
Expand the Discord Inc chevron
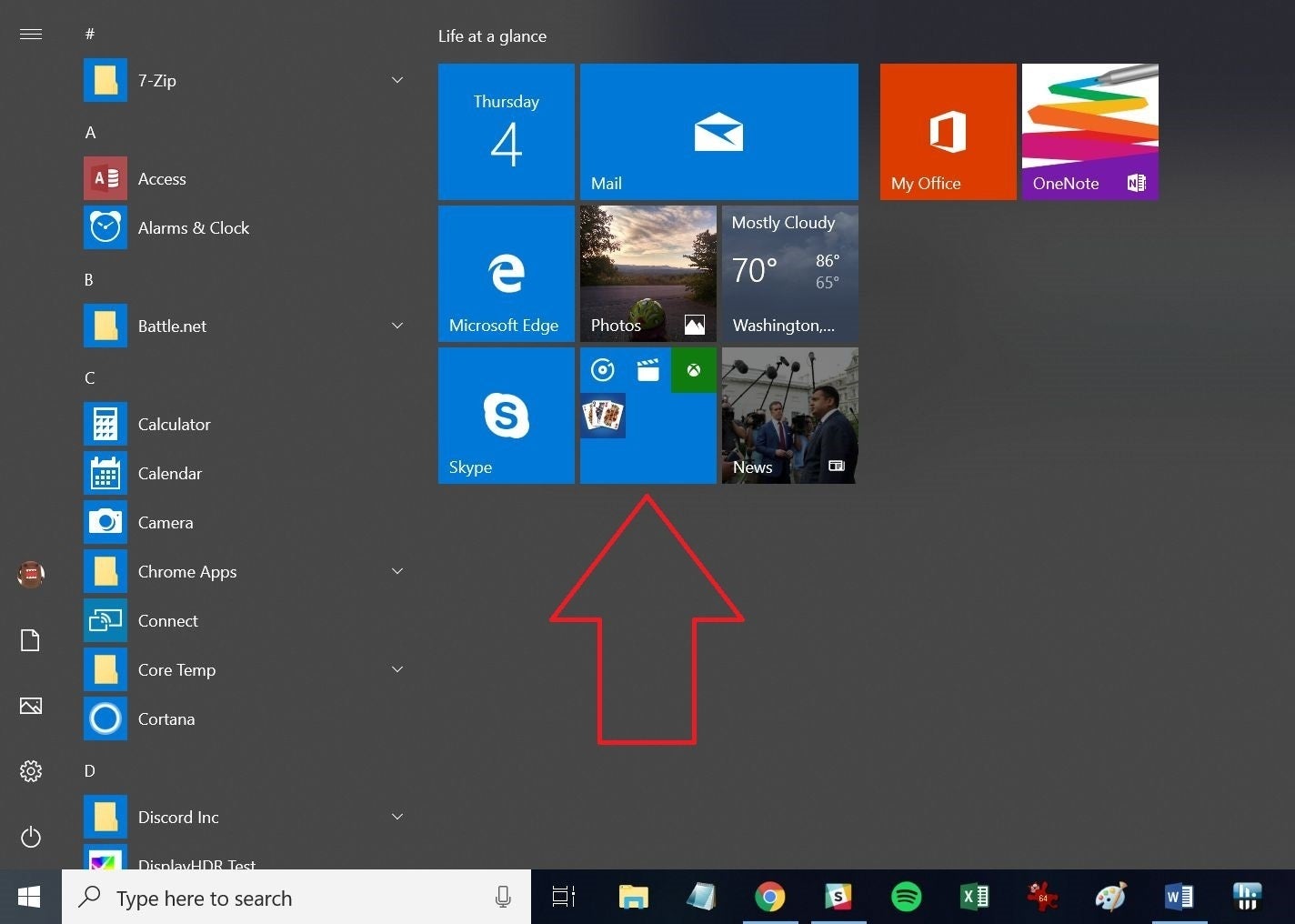pyautogui.click(x=397, y=817)
